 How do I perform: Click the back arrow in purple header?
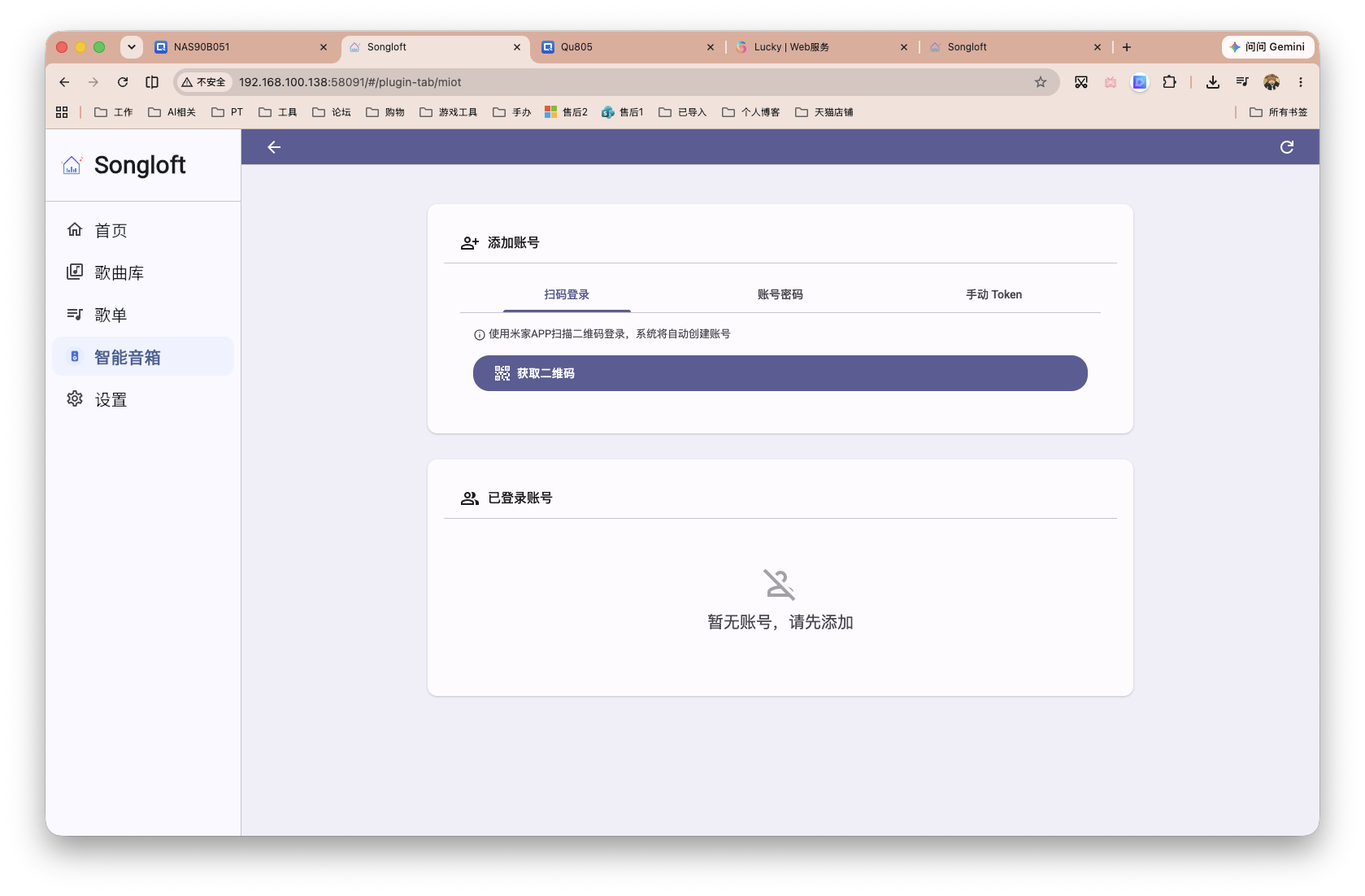pos(274,147)
